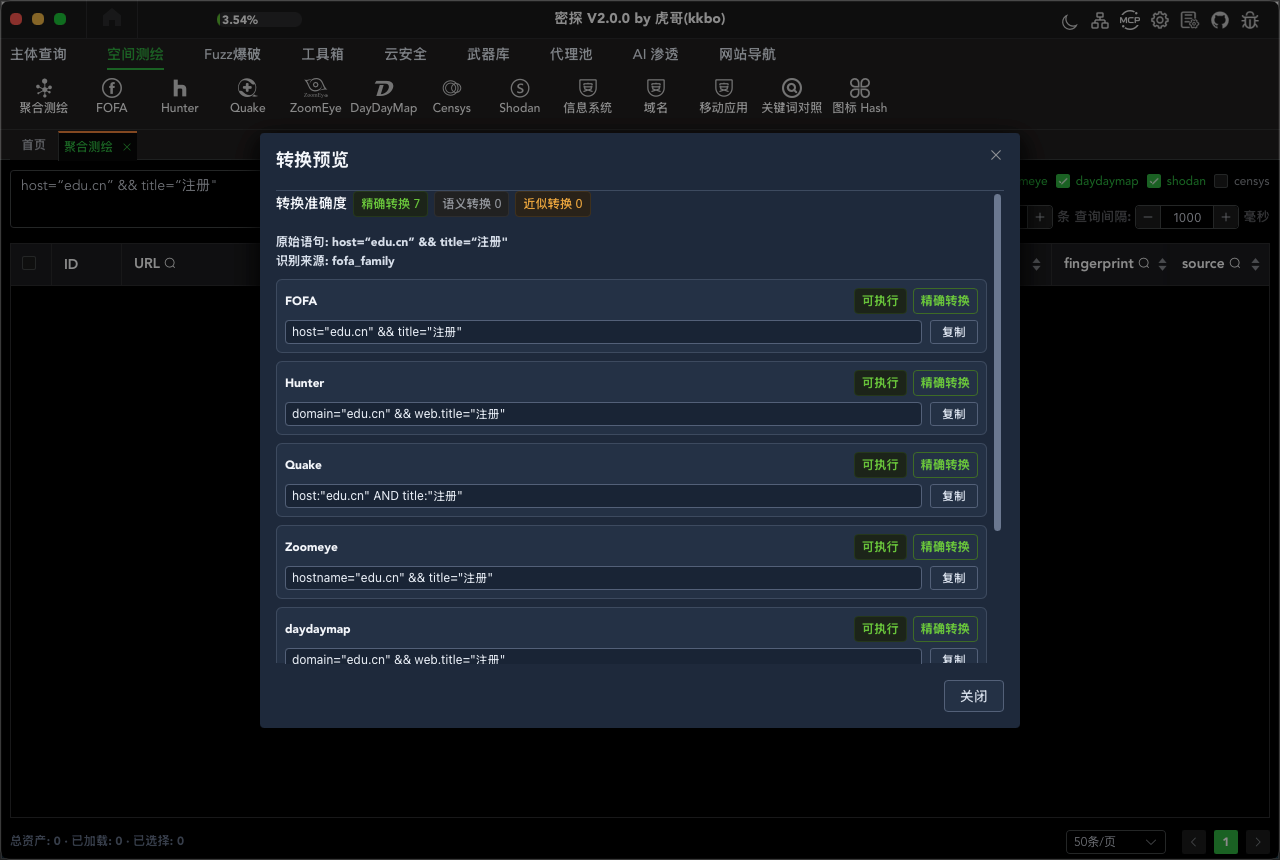Switch to the 主体查询 menu
The width and height of the screenshot is (1280, 860).
(x=39, y=54)
